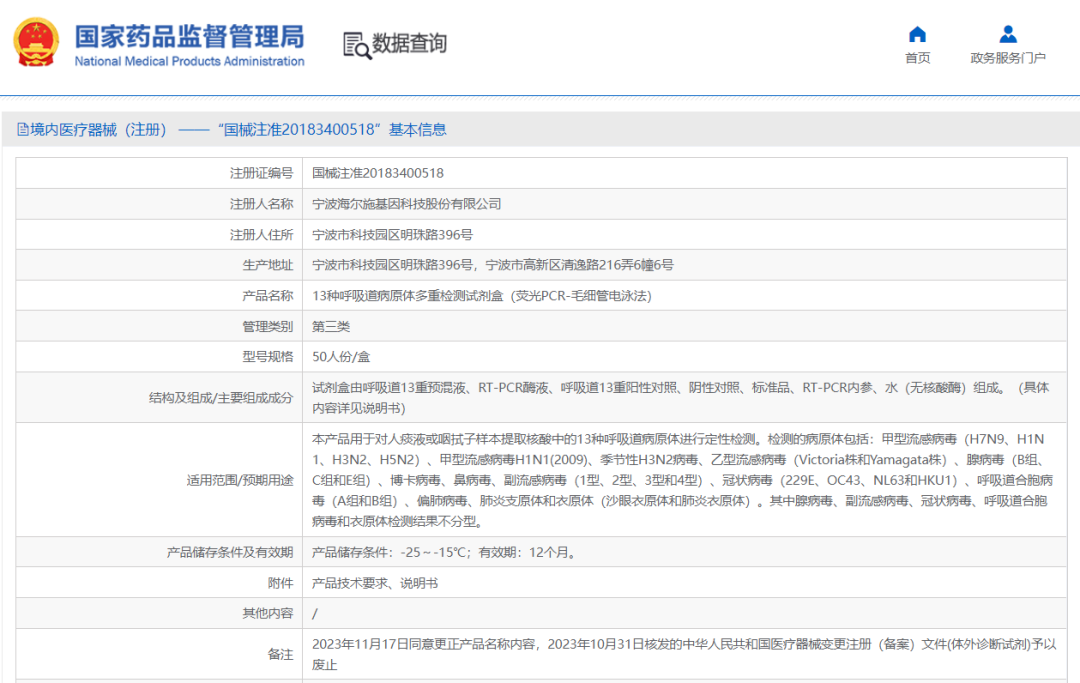1080x683 pixels.
Task: Click the 产品技术要求、说明书 attachment text
Action: coord(374,583)
